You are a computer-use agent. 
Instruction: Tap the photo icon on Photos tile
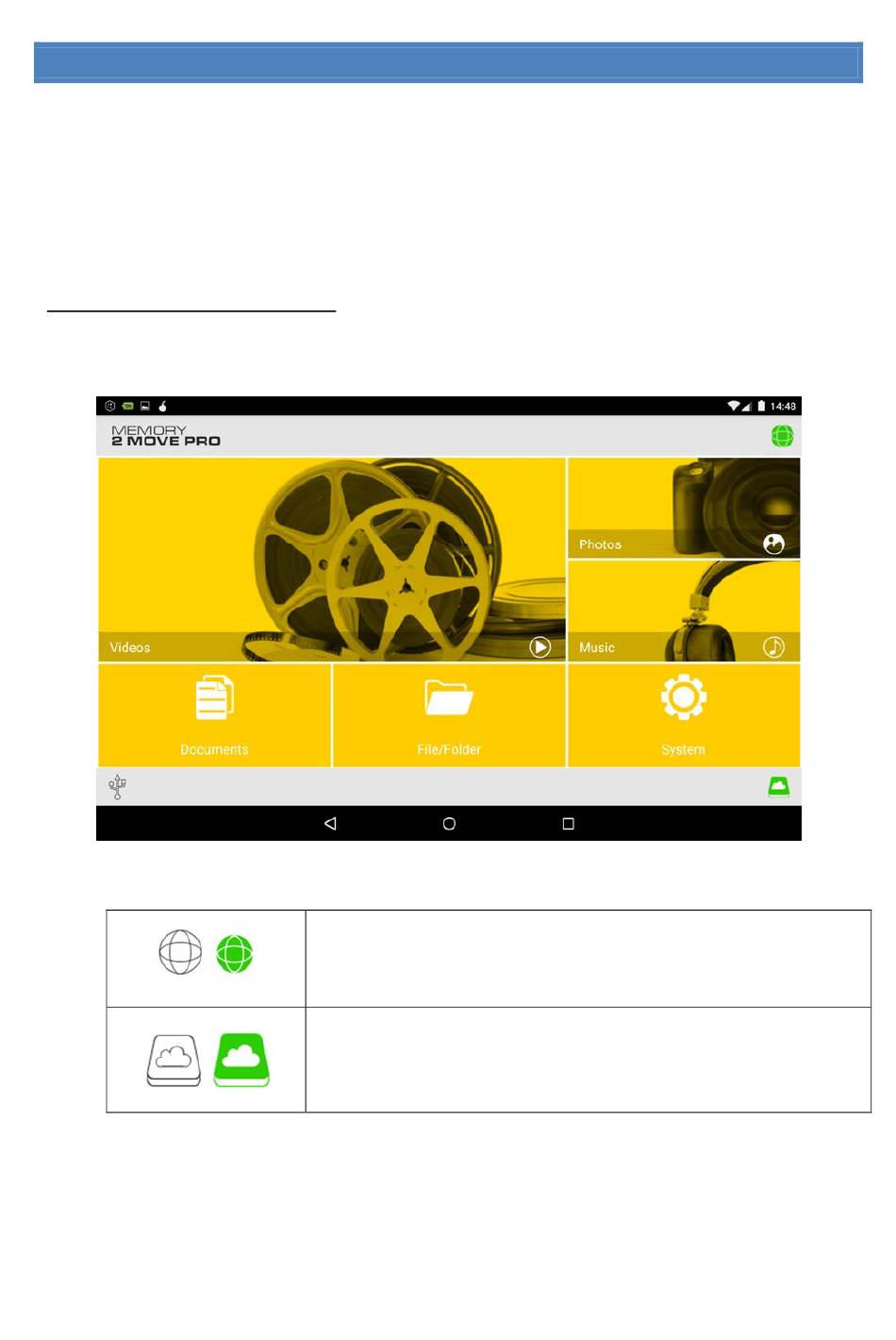pos(773,544)
